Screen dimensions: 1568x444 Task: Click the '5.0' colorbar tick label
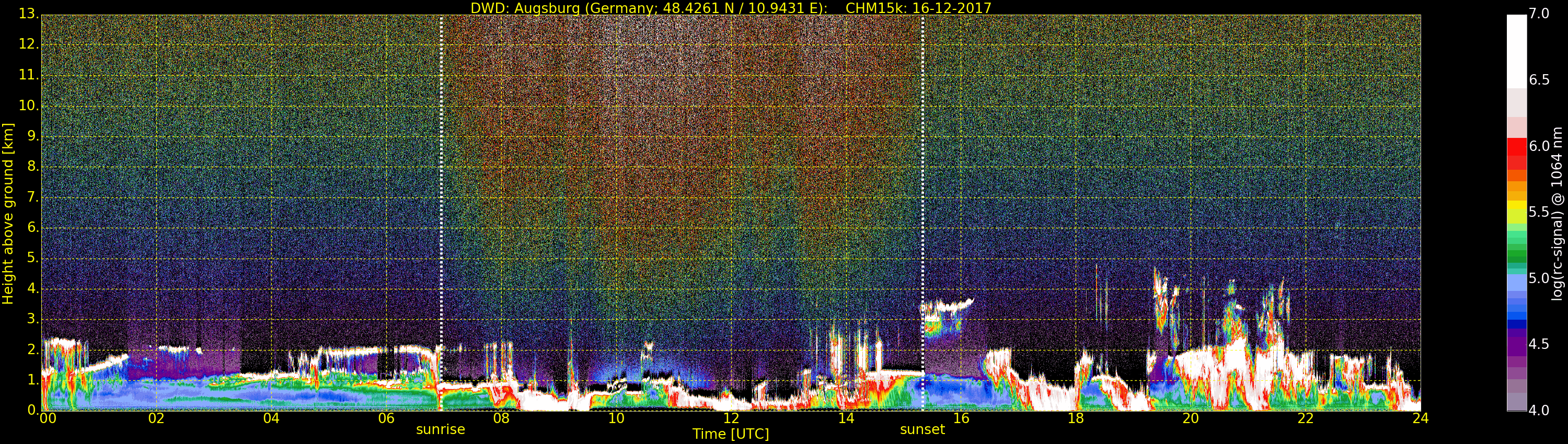[1539, 278]
